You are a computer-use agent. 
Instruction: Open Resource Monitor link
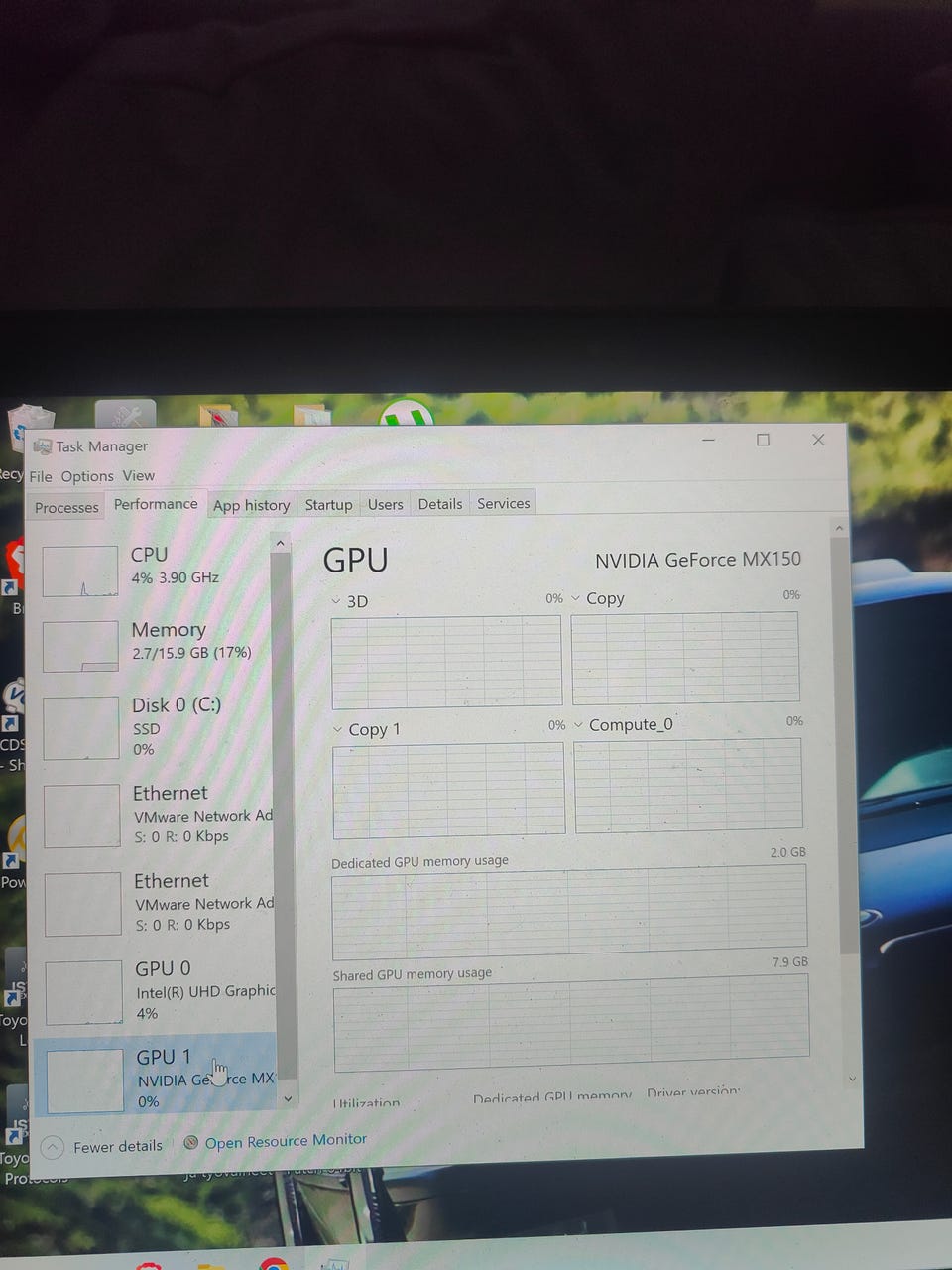coord(286,1141)
